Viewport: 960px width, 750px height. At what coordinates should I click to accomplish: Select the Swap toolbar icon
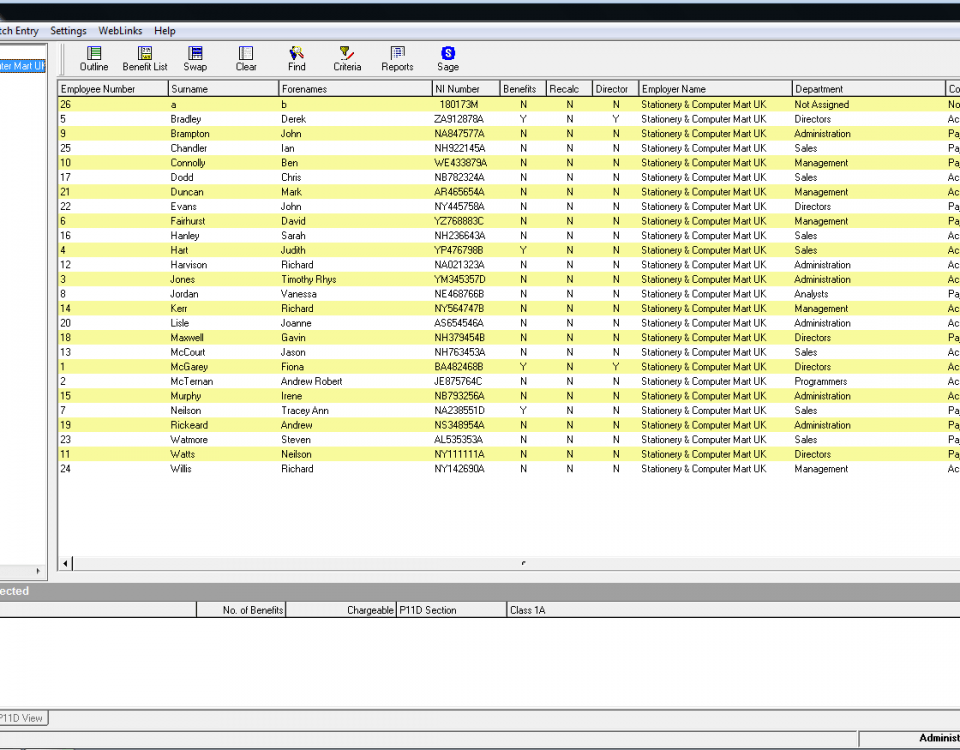pos(195,59)
